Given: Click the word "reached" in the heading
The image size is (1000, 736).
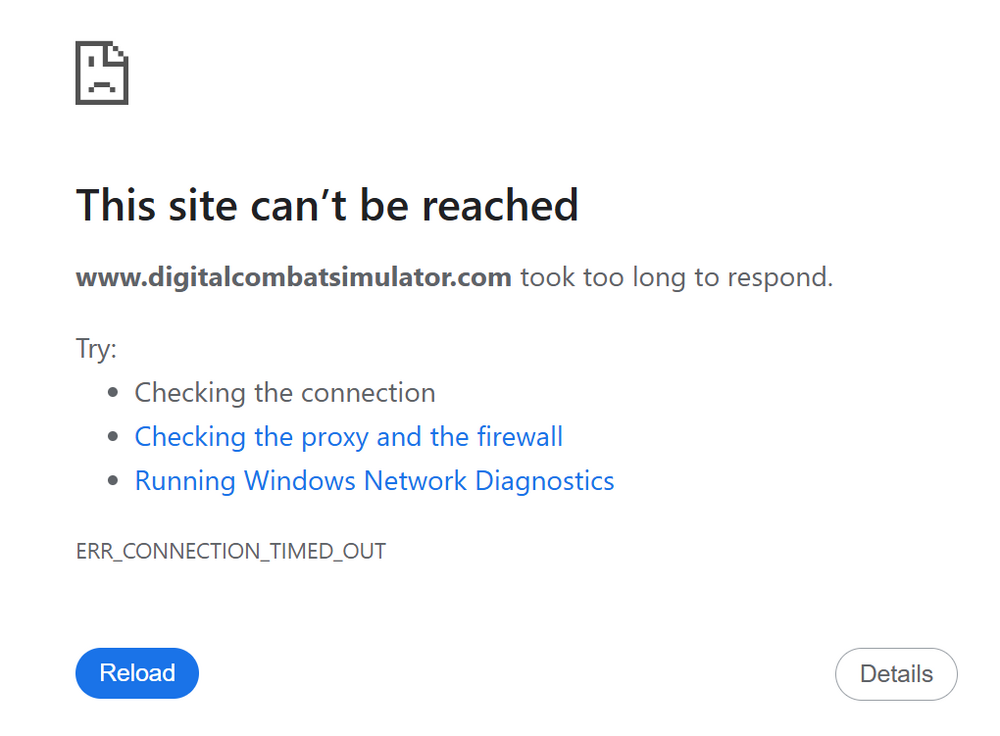Looking at the screenshot, I should tap(499, 205).
